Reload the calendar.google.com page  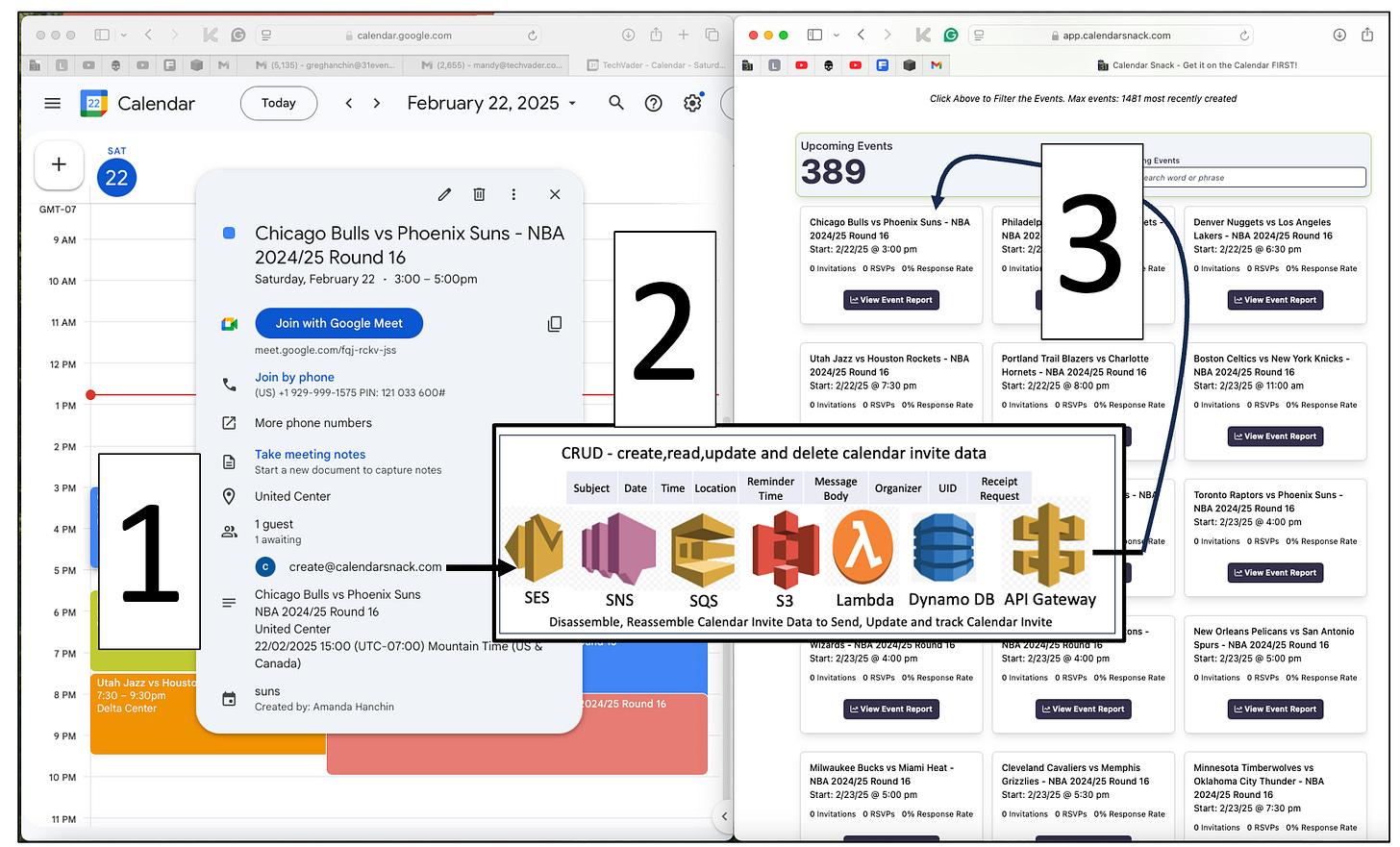(533, 36)
